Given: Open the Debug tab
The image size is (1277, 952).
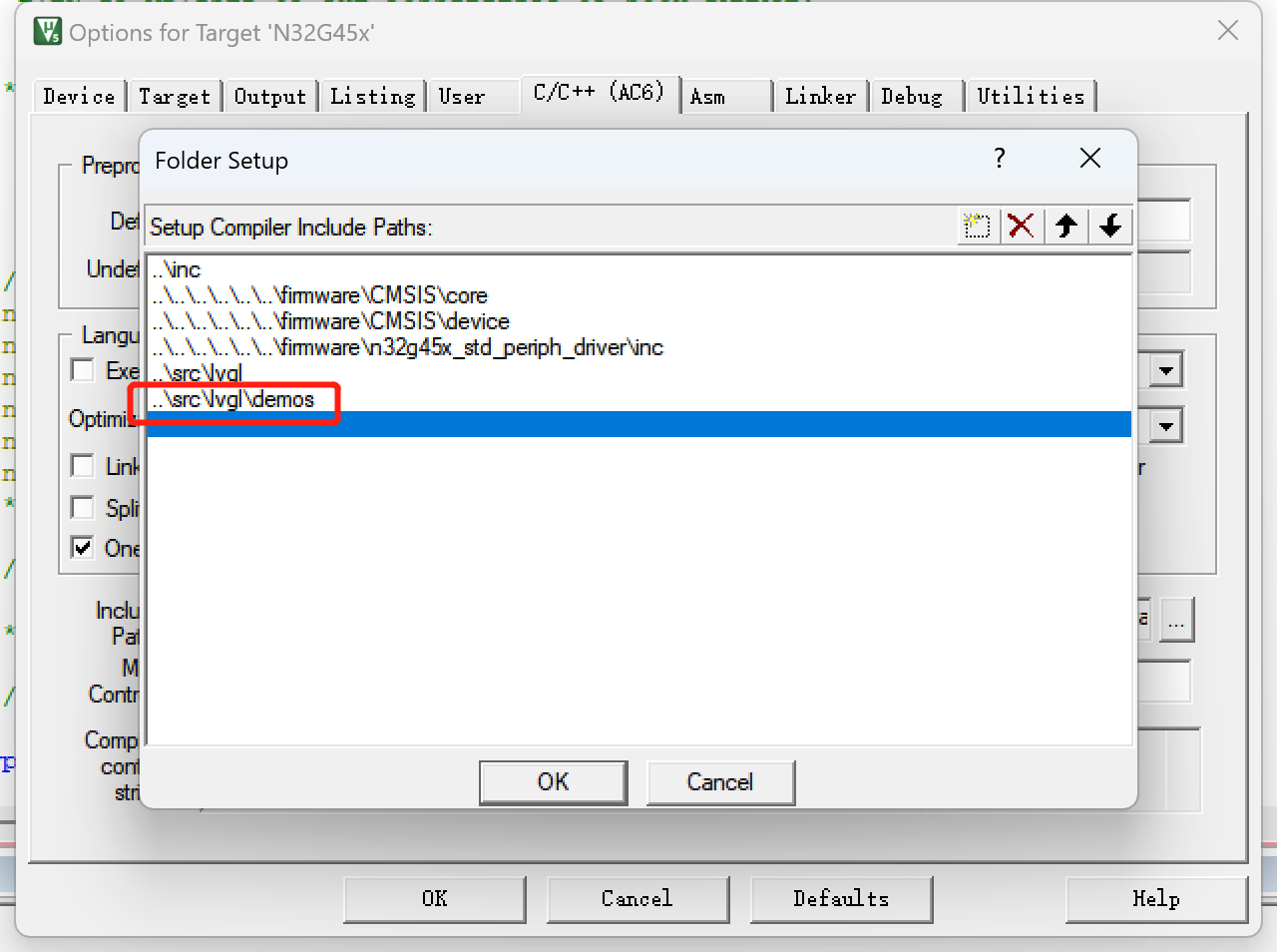Looking at the screenshot, I should click(911, 97).
